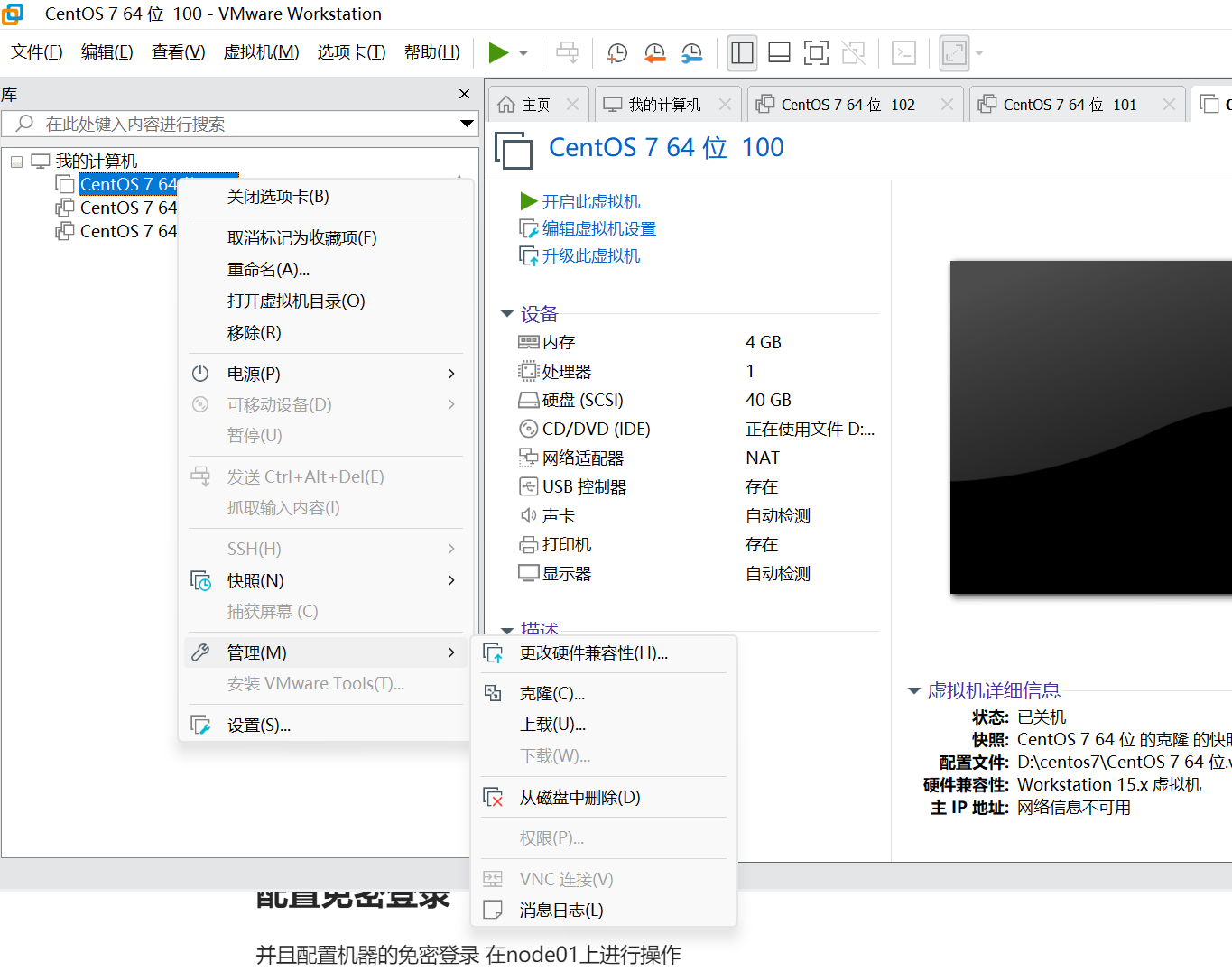Click the console view terminal icon
1232x971 pixels.
click(903, 53)
